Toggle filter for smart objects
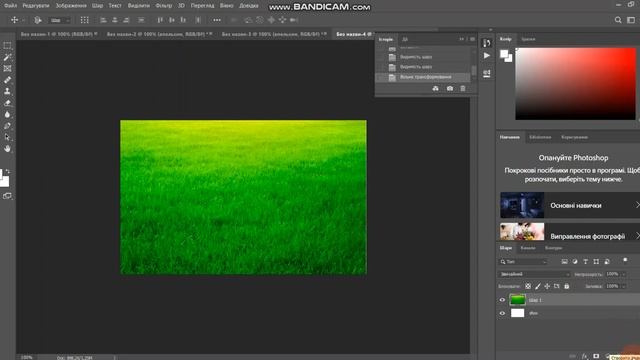 coord(607,262)
